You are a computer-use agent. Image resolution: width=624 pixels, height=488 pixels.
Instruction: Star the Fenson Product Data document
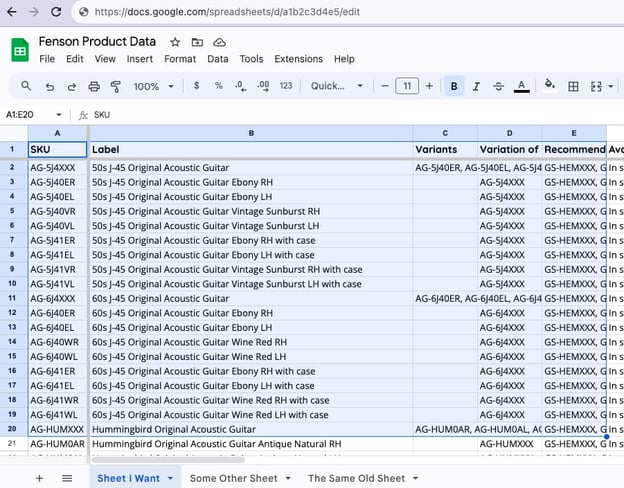pyautogui.click(x=175, y=42)
